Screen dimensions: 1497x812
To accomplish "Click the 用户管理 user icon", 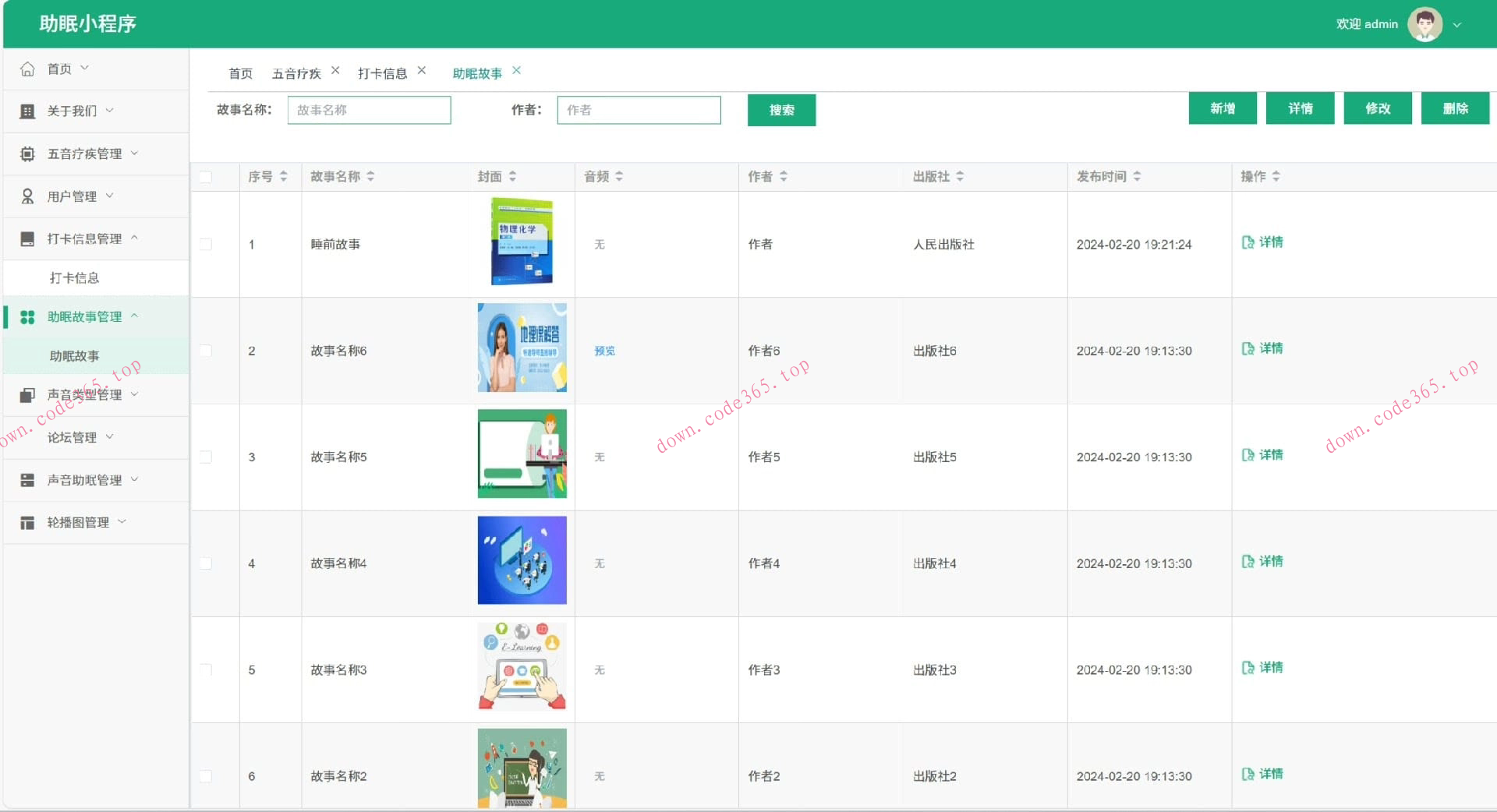I will pyautogui.click(x=28, y=196).
